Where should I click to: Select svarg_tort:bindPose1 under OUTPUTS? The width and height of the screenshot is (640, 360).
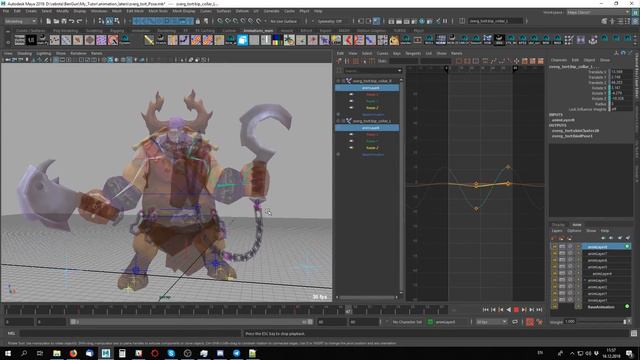[572, 136]
